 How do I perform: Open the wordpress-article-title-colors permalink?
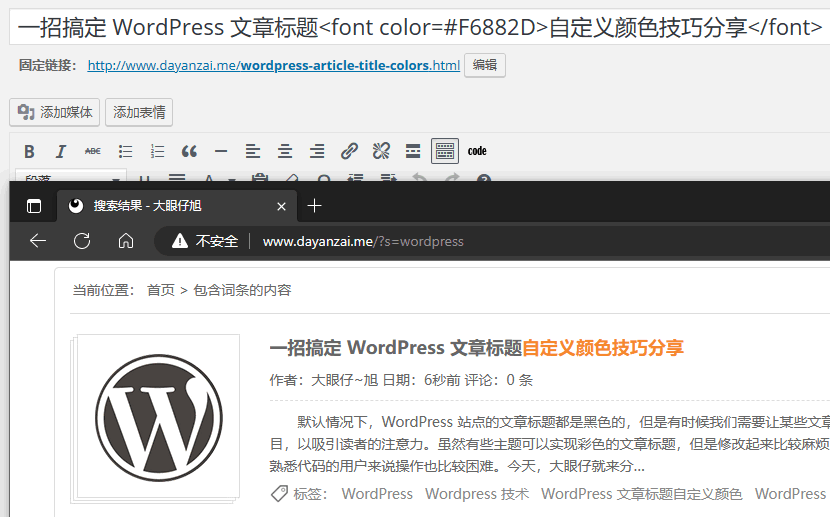click(274, 66)
